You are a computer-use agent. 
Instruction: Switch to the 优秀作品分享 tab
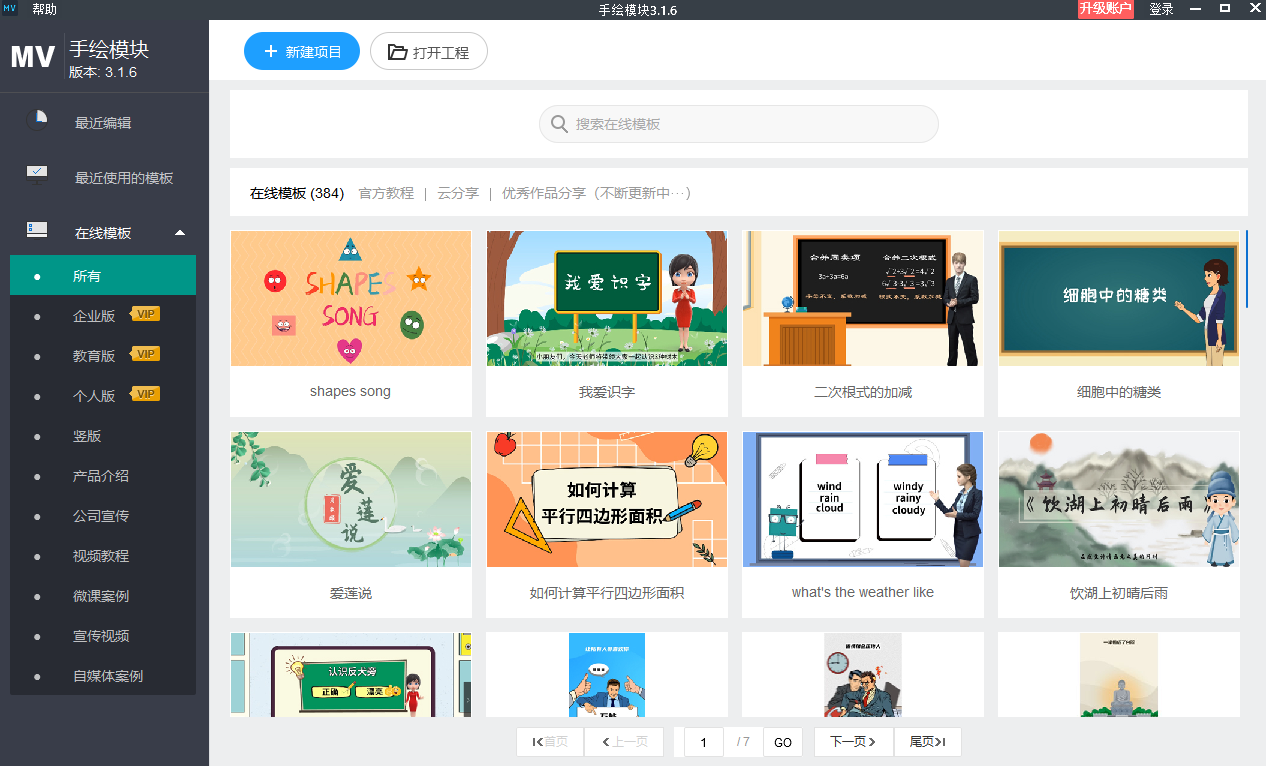coord(596,193)
